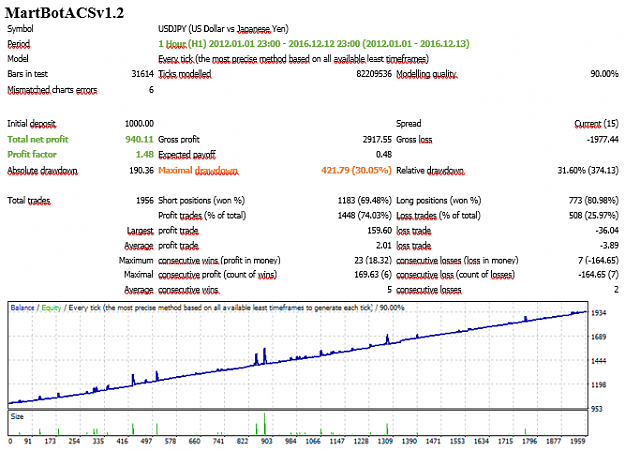625x451 pixels.
Task: Click the Modelling quality value 90.00%
Action: (605, 74)
